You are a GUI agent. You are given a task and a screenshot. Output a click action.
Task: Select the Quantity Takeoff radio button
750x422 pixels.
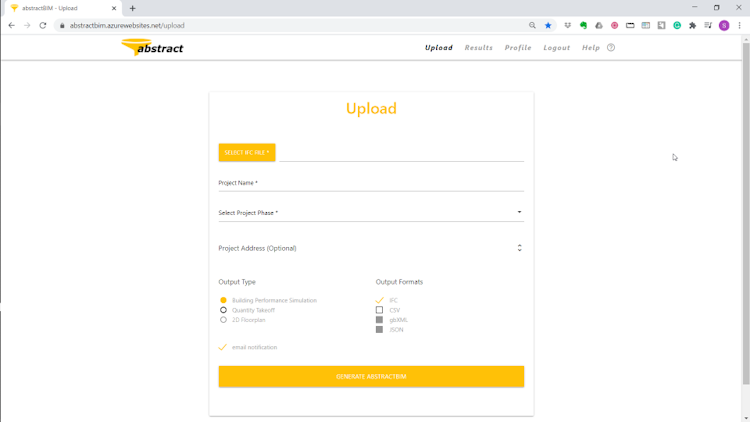coord(223,310)
